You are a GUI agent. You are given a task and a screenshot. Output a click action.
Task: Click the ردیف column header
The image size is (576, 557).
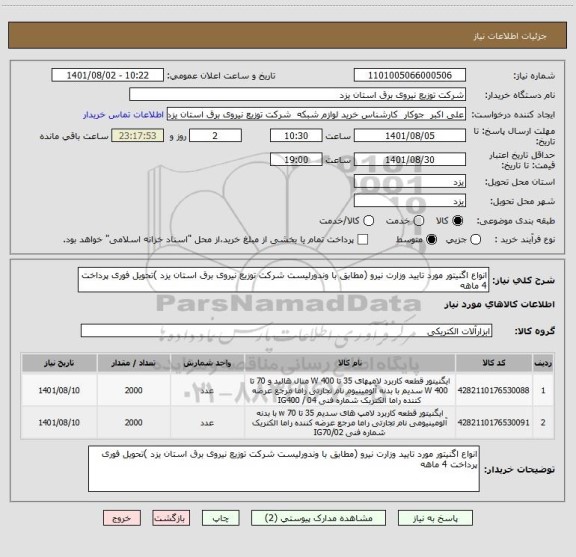click(543, 363)
